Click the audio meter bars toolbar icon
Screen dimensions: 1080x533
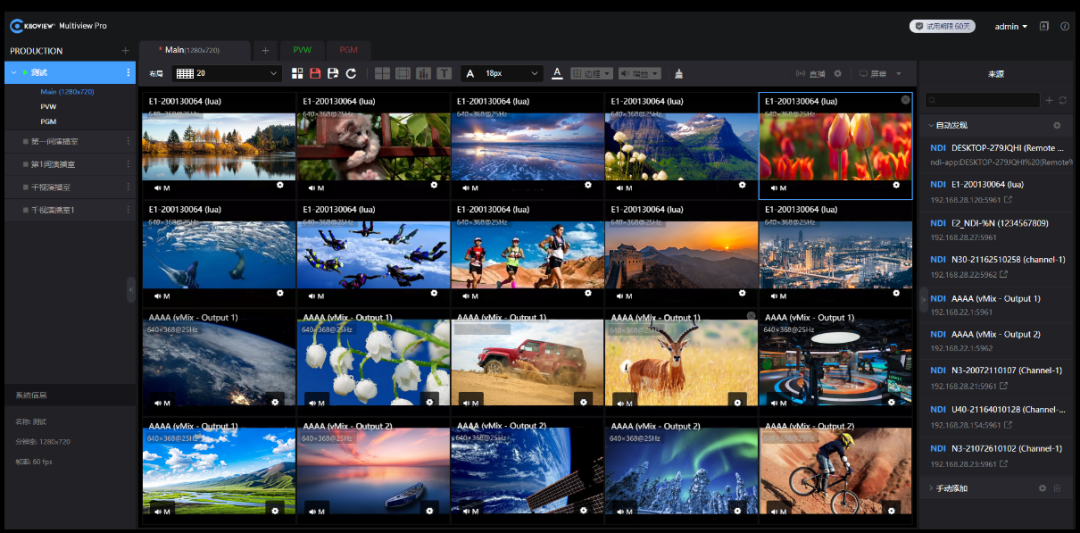point(424,73)
